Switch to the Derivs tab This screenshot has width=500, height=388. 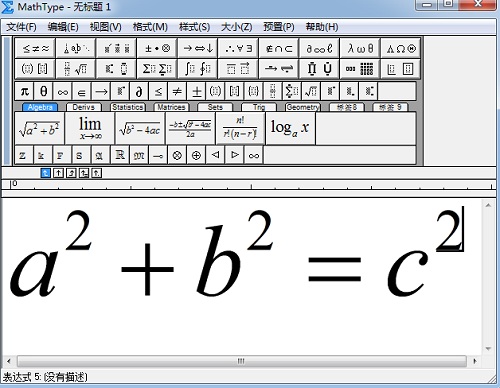coord(83,107)
